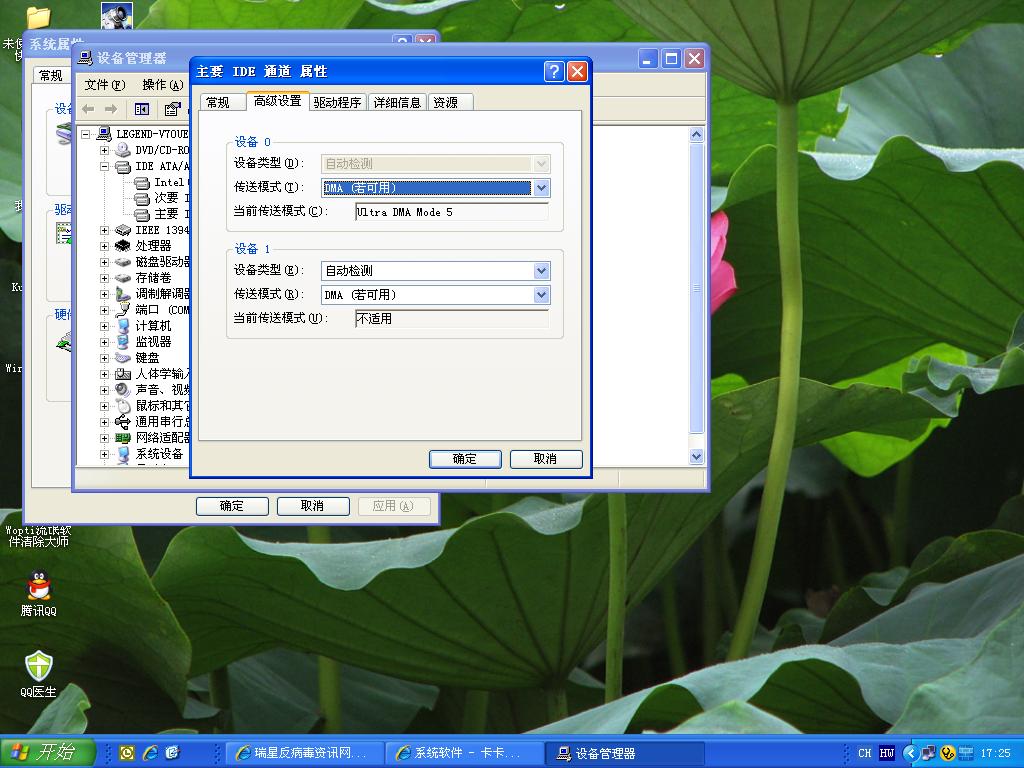
Task: Expand the DVD/CD-ROM tree node
Action: [105, 150]
